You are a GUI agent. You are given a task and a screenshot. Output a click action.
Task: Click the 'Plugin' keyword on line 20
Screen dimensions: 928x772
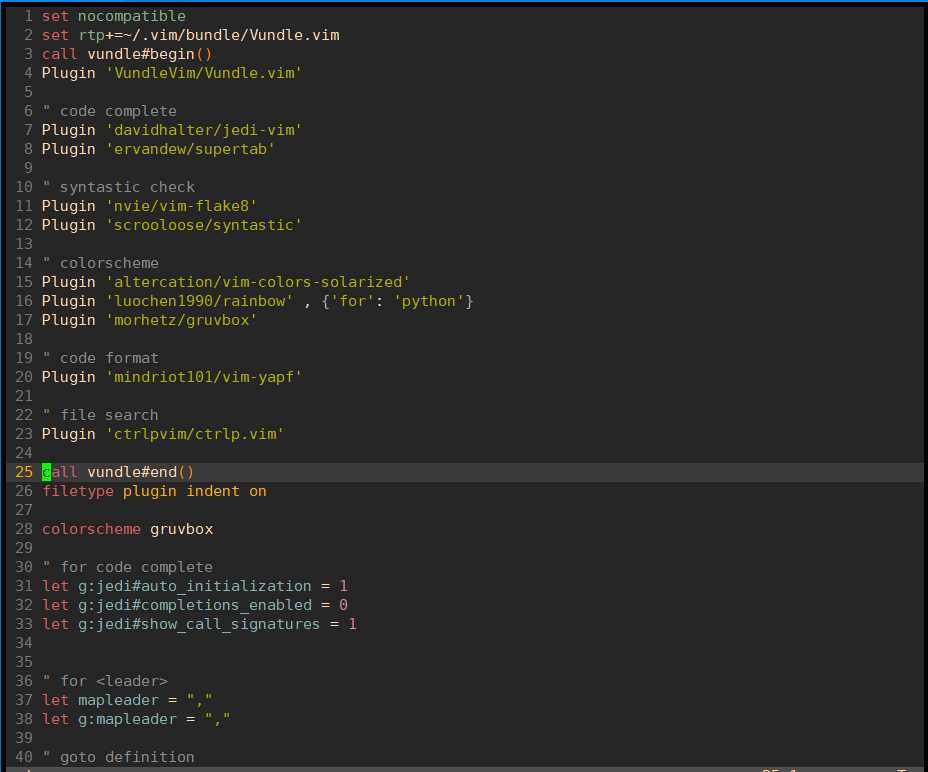pos(69,377)
